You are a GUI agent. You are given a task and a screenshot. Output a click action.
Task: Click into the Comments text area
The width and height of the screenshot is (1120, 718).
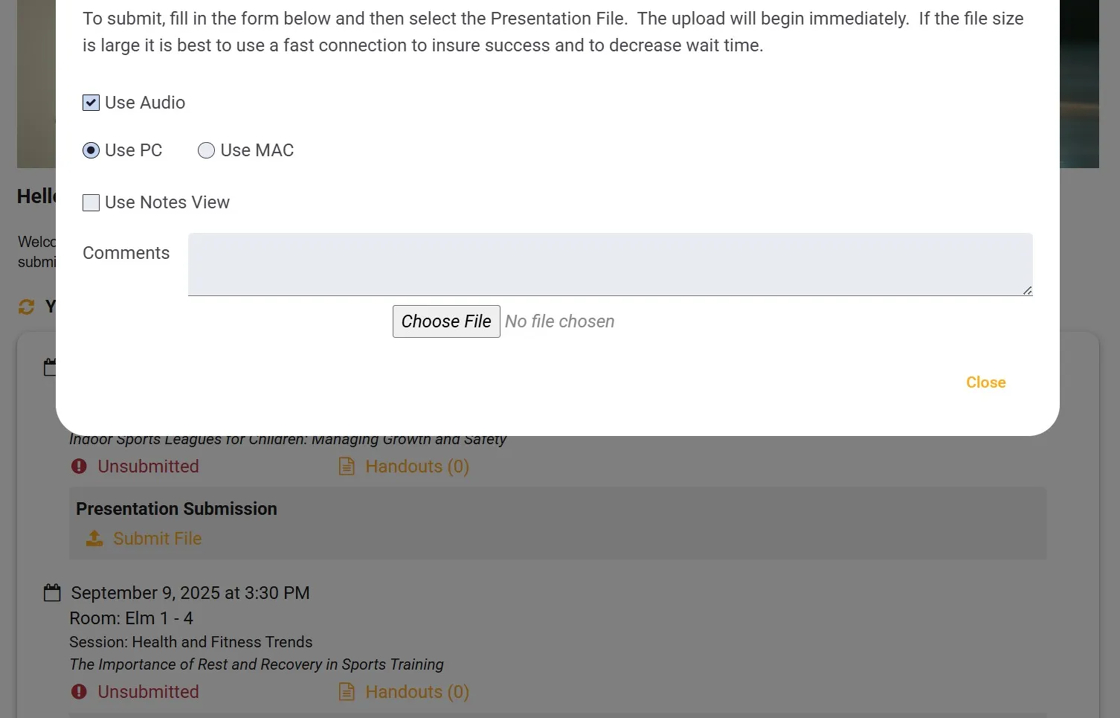[x=610, y=264]
